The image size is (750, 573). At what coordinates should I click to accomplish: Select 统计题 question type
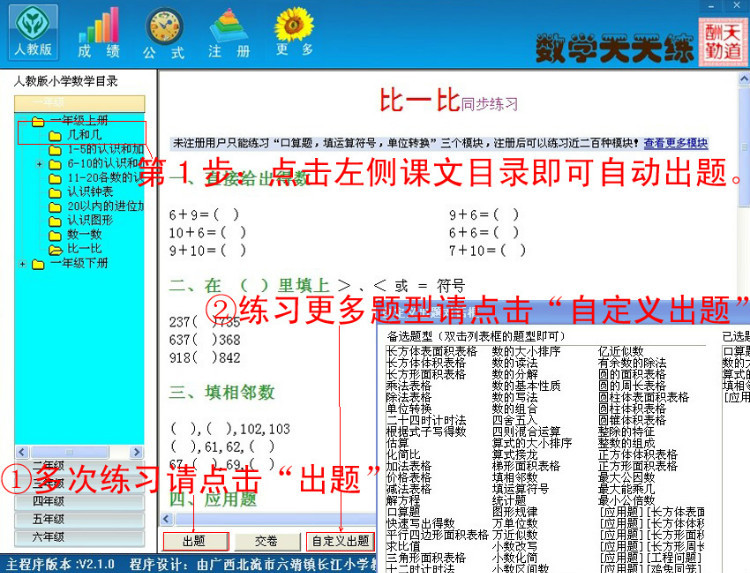[509, 501]
